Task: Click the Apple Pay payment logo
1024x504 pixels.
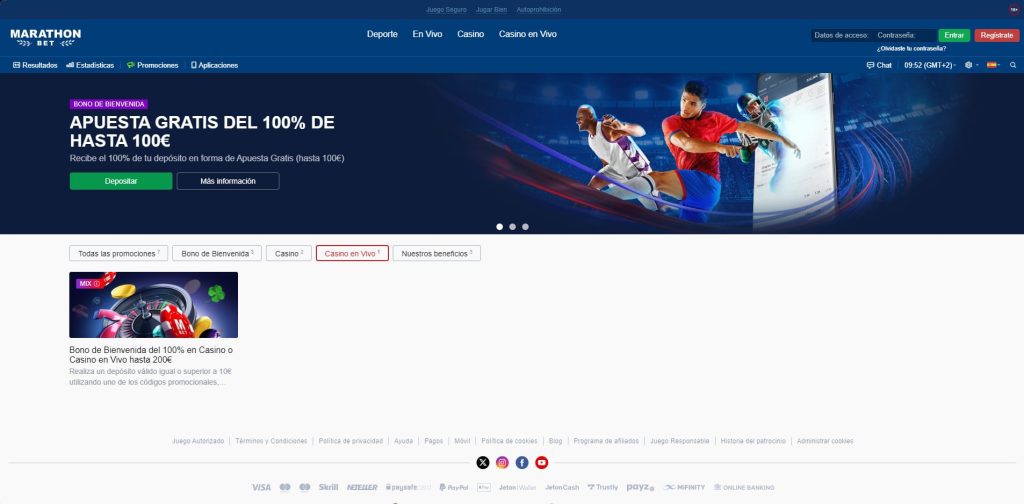Action: click(484, 488)
